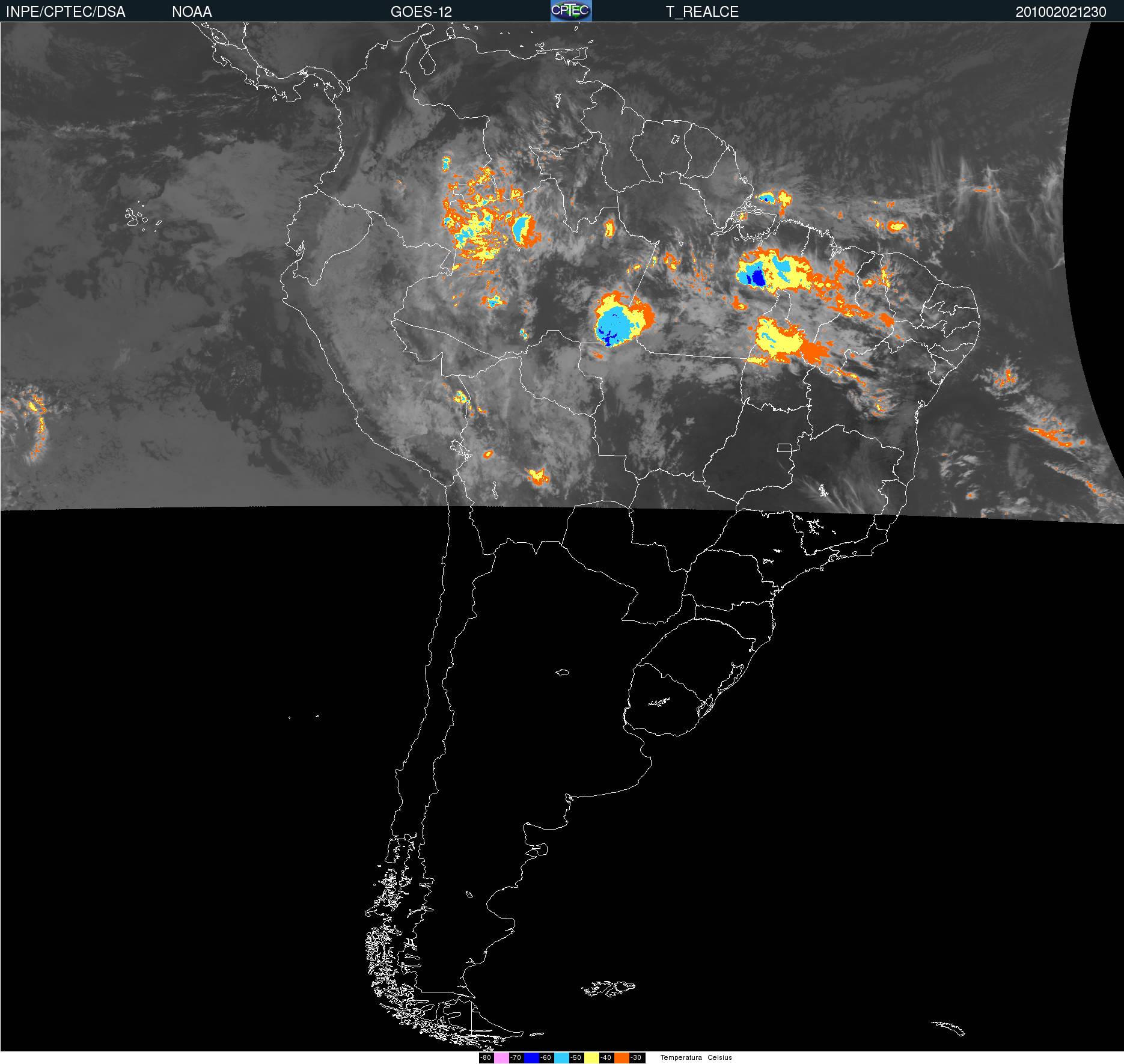Click the -30 legend value

click(x=636, y=1058)
